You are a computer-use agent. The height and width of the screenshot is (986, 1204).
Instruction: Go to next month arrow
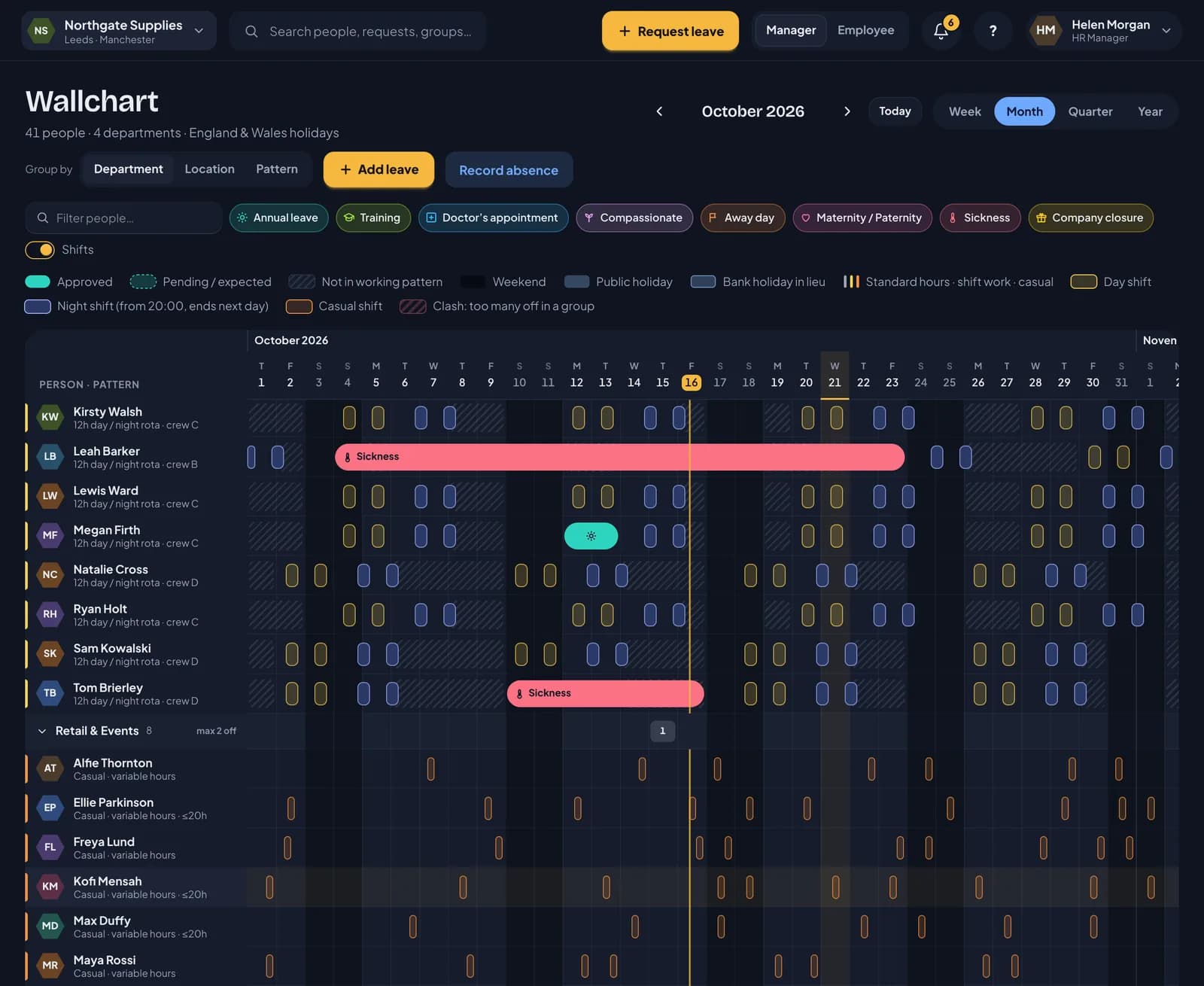tap(847, 111)
